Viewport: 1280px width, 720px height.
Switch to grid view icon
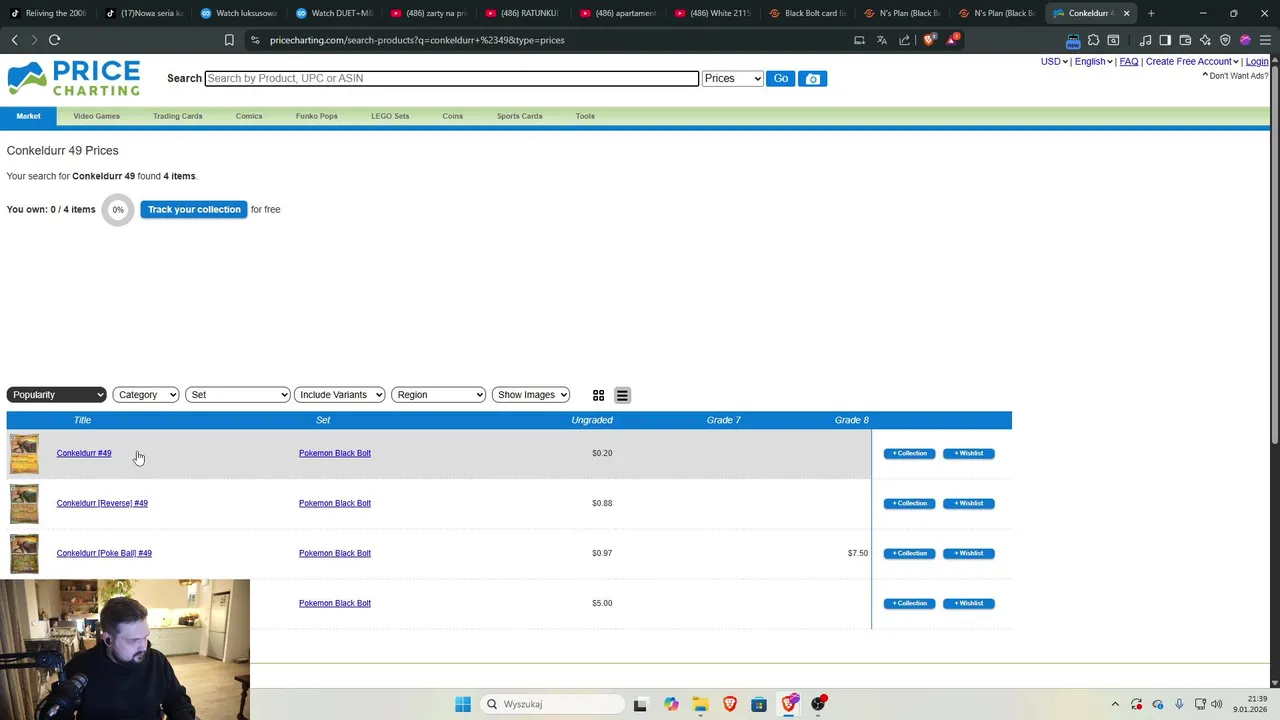coord(598,396)
